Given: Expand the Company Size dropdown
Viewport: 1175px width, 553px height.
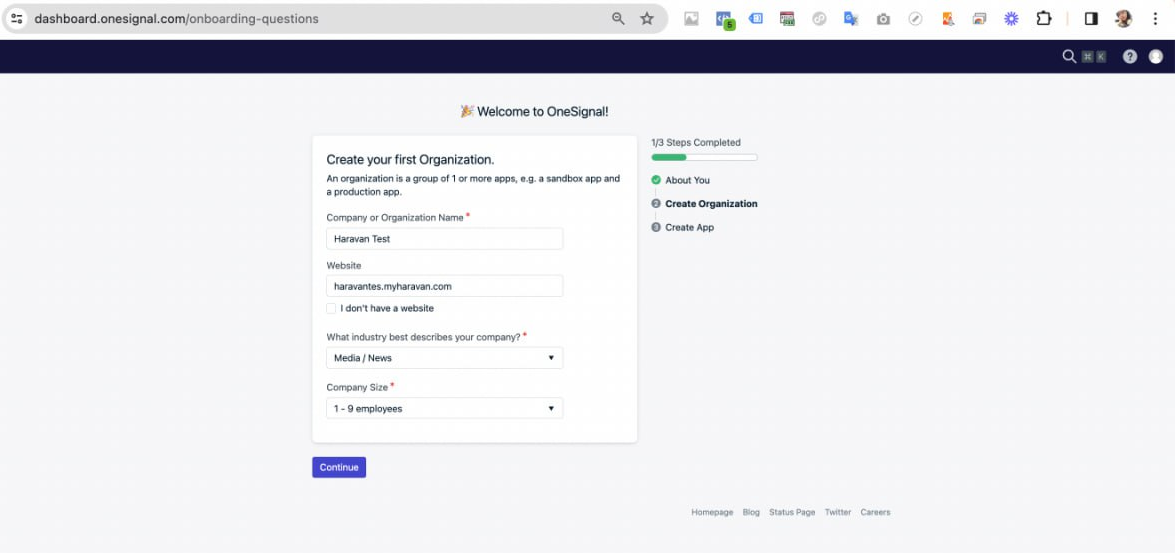Looking at the screenshot, I should tap(444, 409).
